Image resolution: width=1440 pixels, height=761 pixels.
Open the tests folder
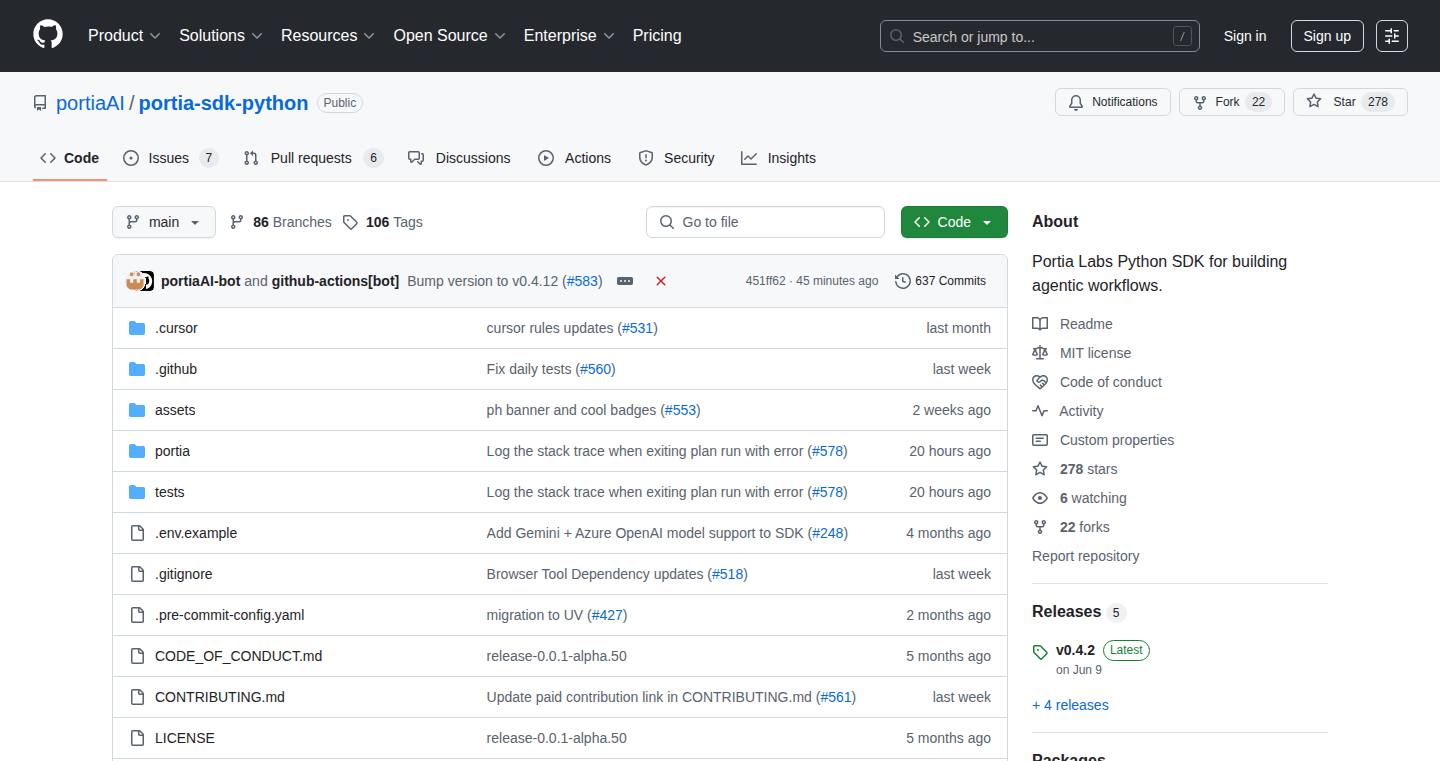pyautogui.click(x=170, y=492)
